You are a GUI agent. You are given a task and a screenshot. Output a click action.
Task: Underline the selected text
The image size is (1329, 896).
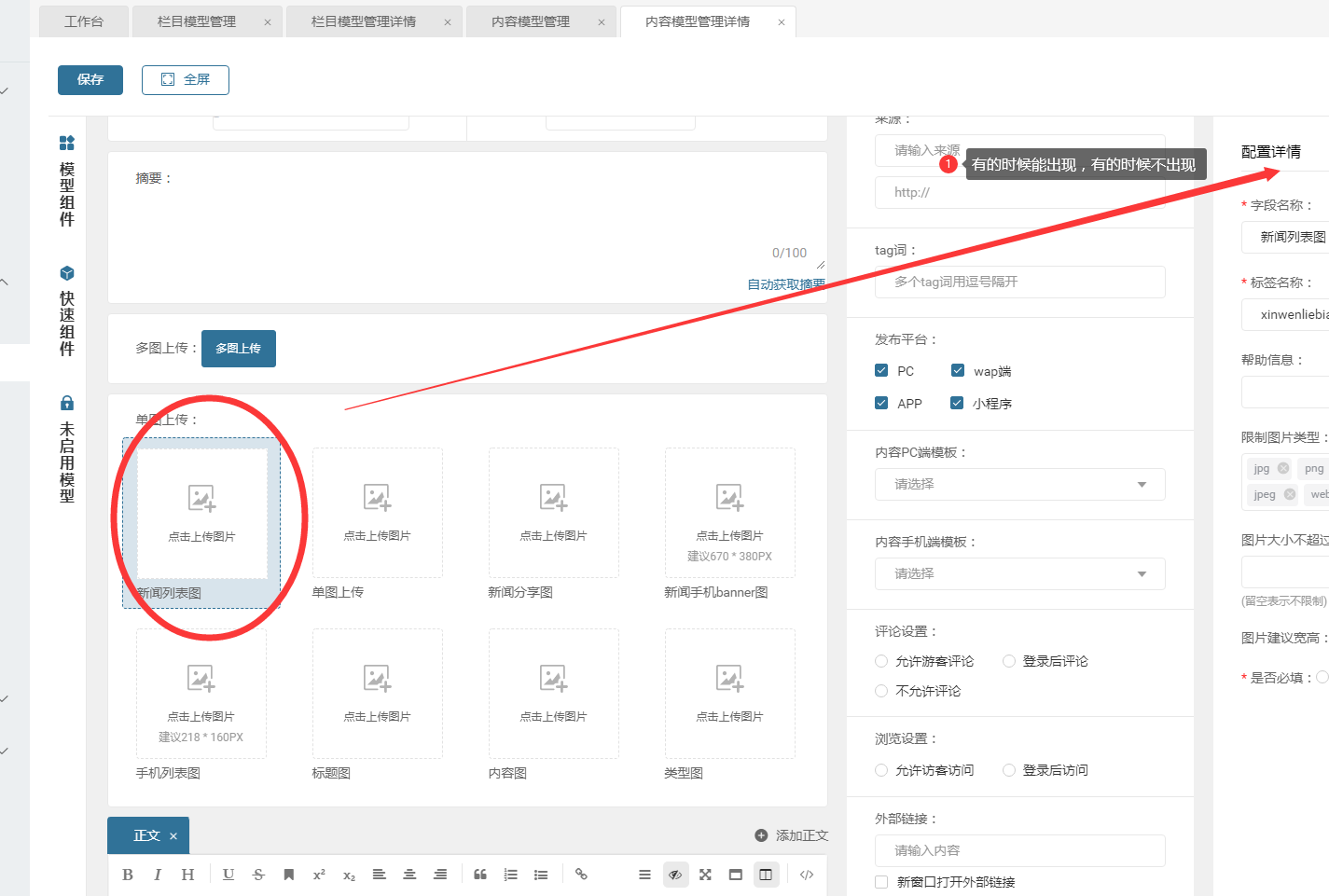coord(228,875)
